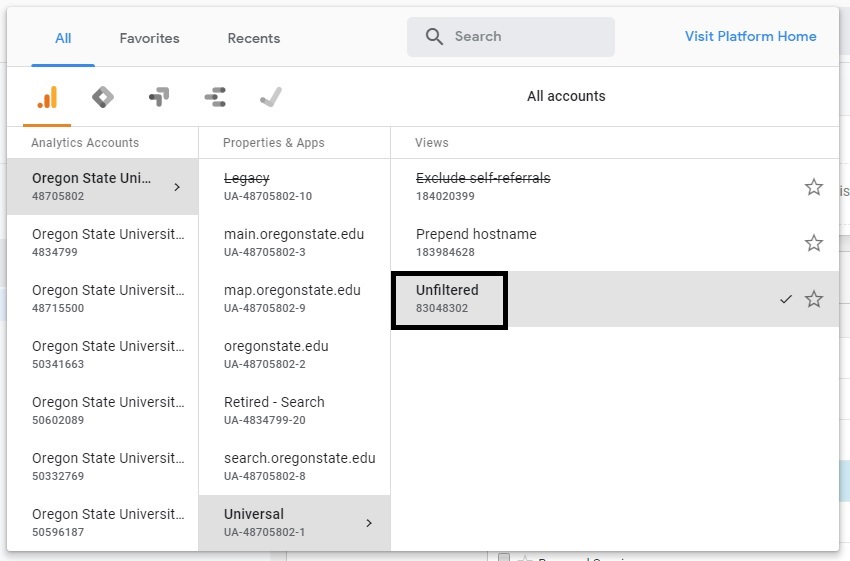Image resolution: width=850 pixels, height=561 pixels.
Task: Switch to the All tab
Action: pos(63,38)
